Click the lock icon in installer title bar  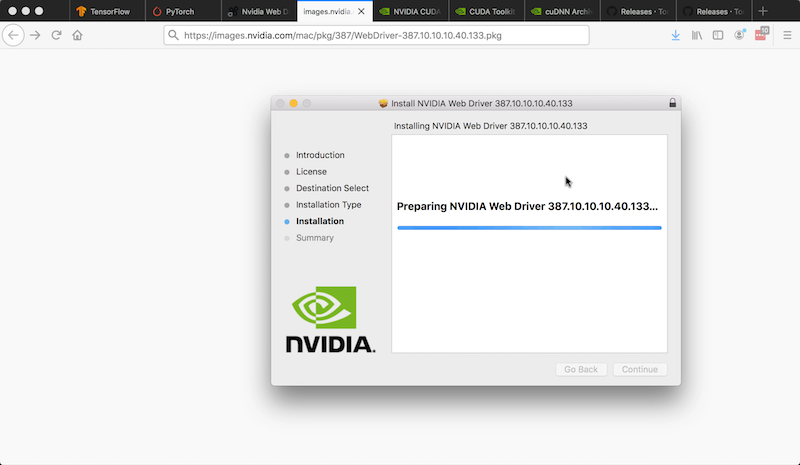(x=672, y=103)
